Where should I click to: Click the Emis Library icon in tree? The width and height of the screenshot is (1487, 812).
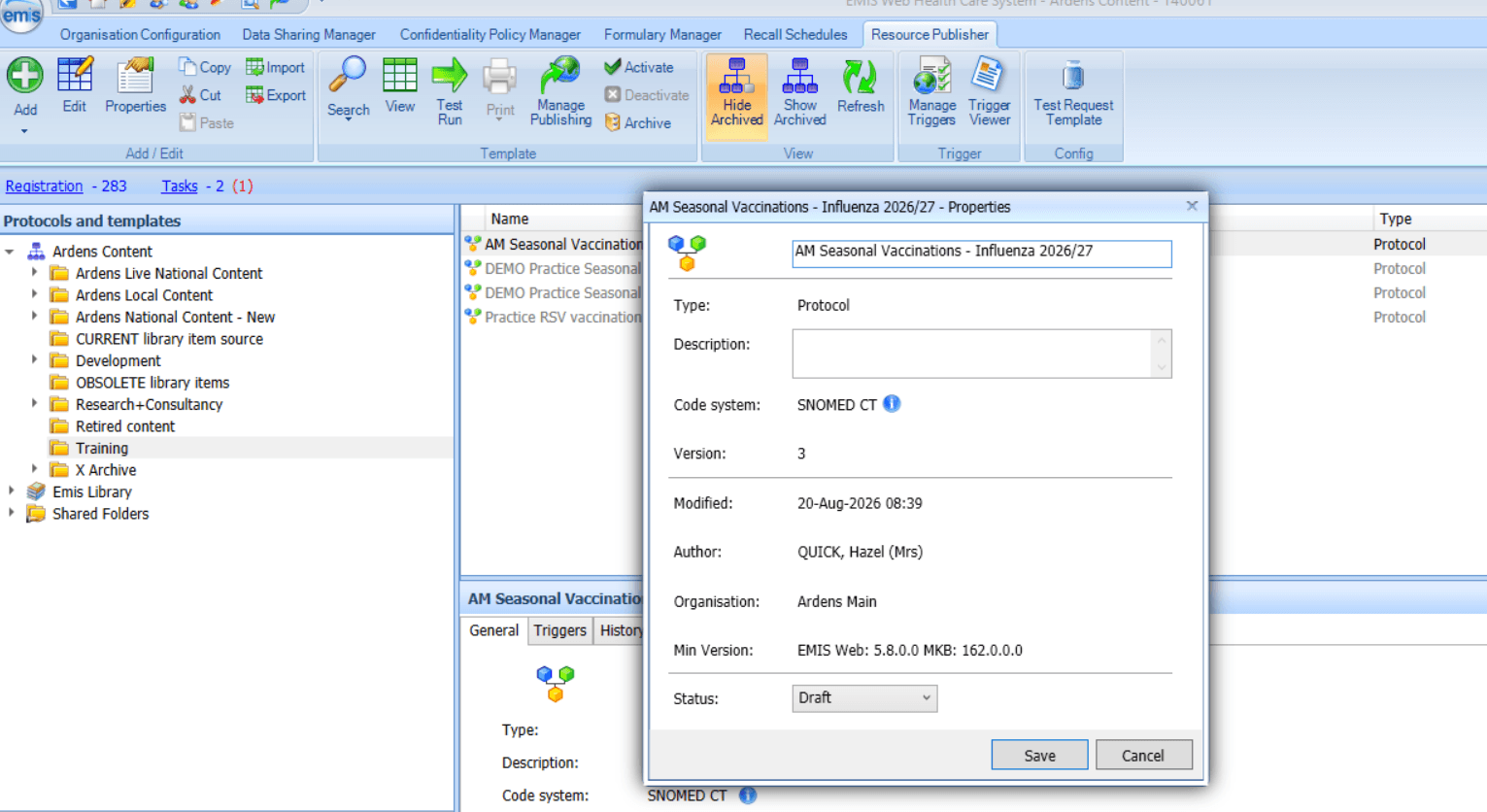click(x=36, y=491)
